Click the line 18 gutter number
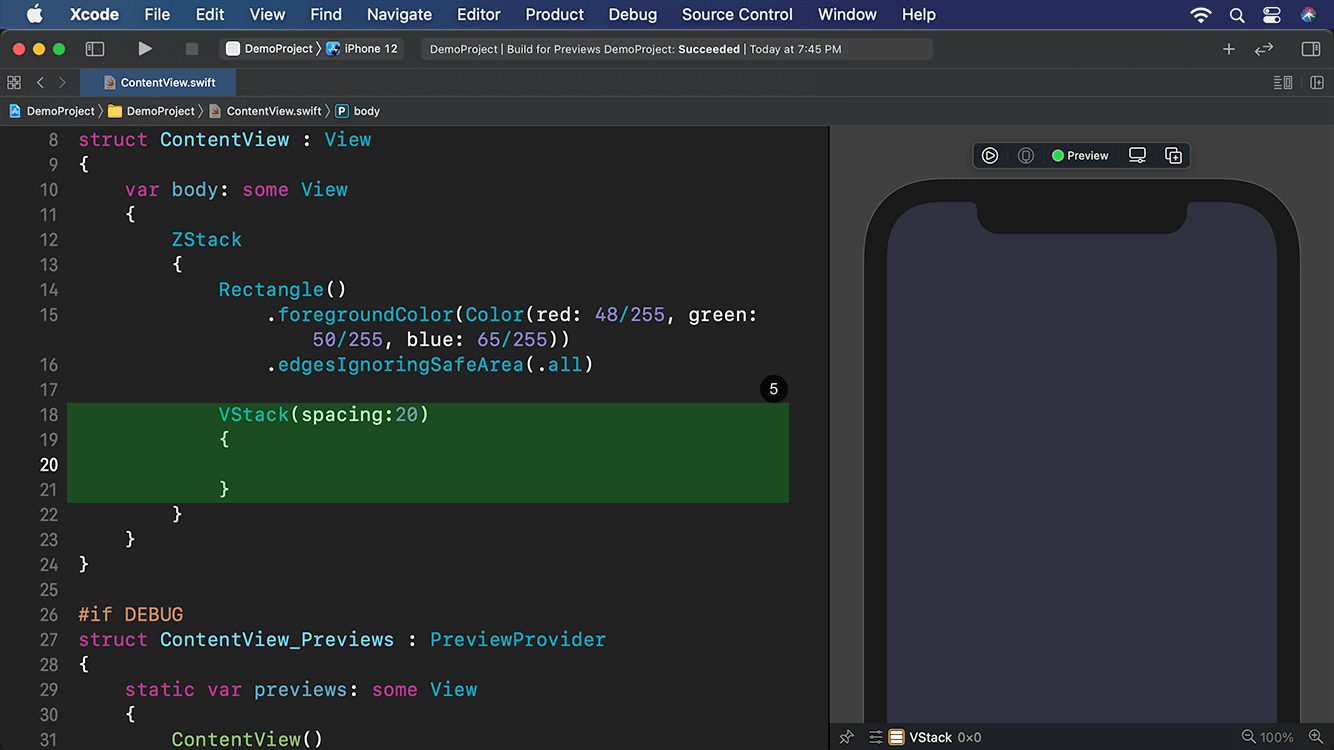Screen dimensions: 1334x750 pyautogui.click(x=48, y=414)
